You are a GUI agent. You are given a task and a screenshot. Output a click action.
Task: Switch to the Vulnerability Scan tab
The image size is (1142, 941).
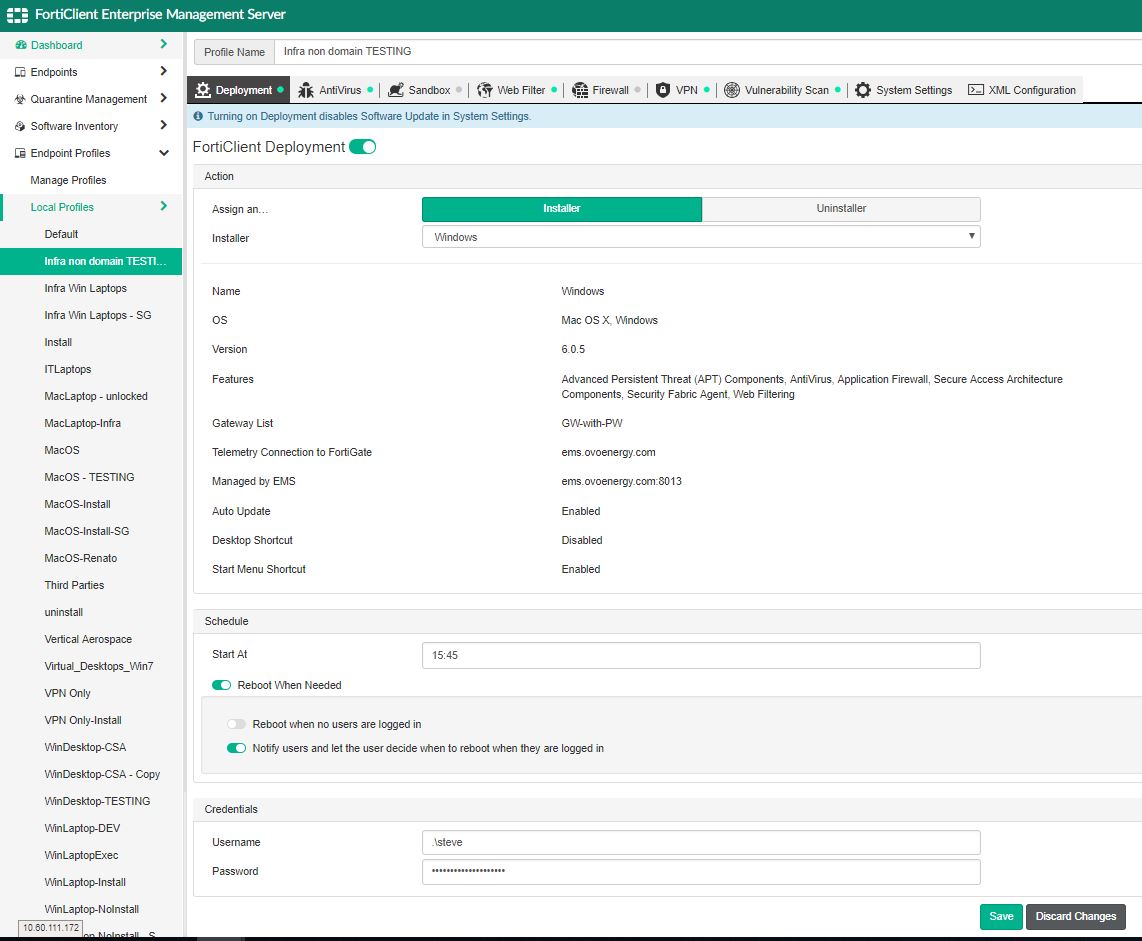pos(781,90)
